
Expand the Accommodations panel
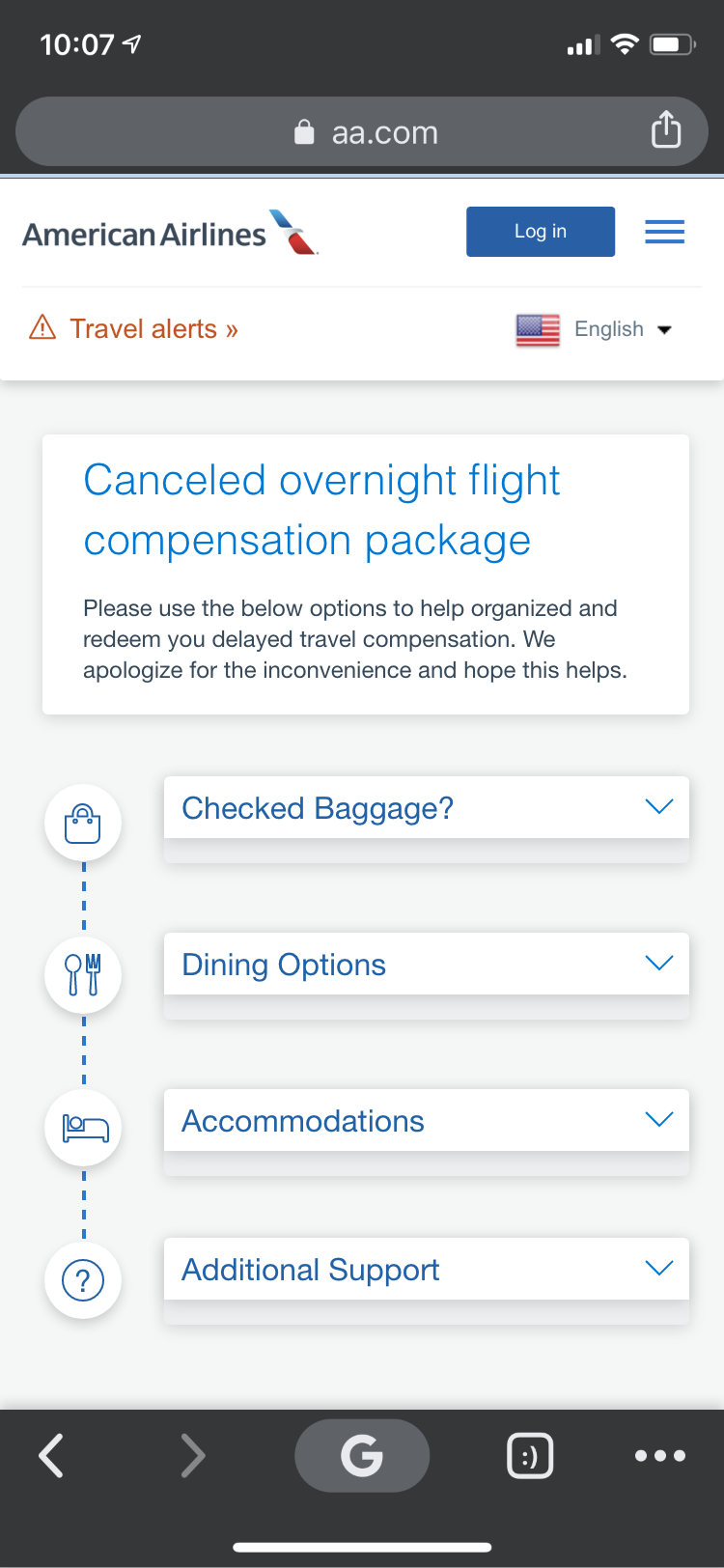(x=427, y=1120)
